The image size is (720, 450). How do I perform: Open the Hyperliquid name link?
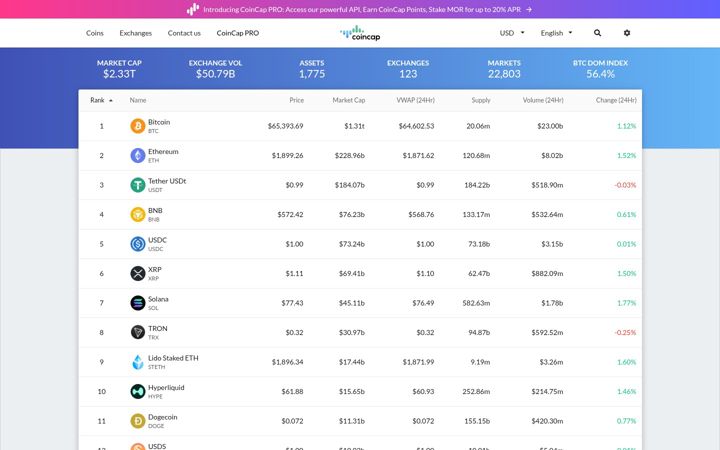[166, 388]
